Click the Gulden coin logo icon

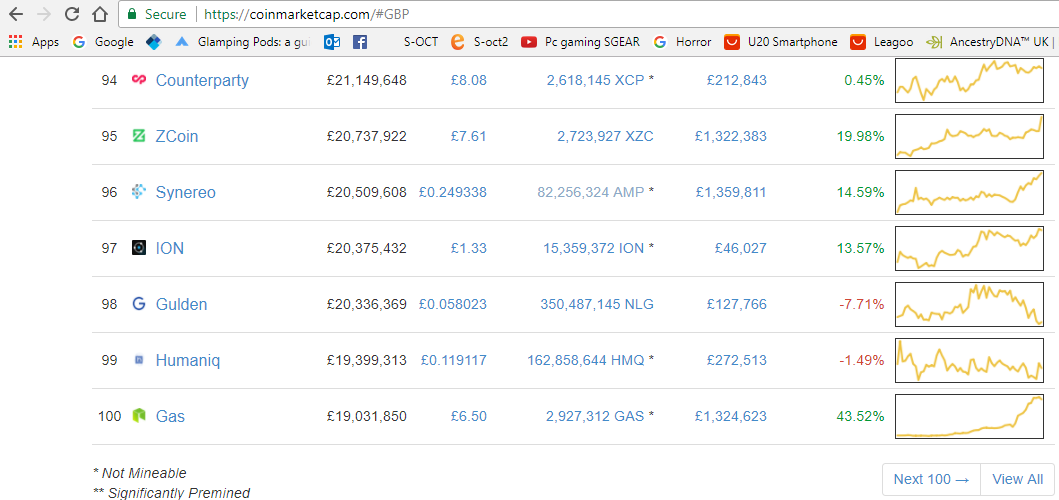click(x=139, y=304)
